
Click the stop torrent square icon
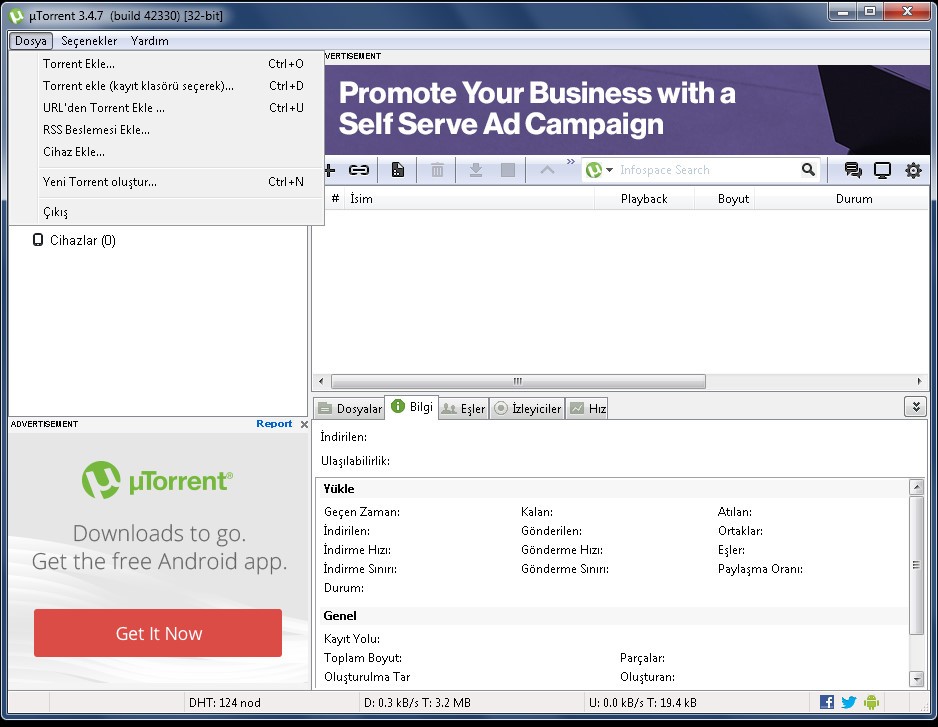(508, 171)
